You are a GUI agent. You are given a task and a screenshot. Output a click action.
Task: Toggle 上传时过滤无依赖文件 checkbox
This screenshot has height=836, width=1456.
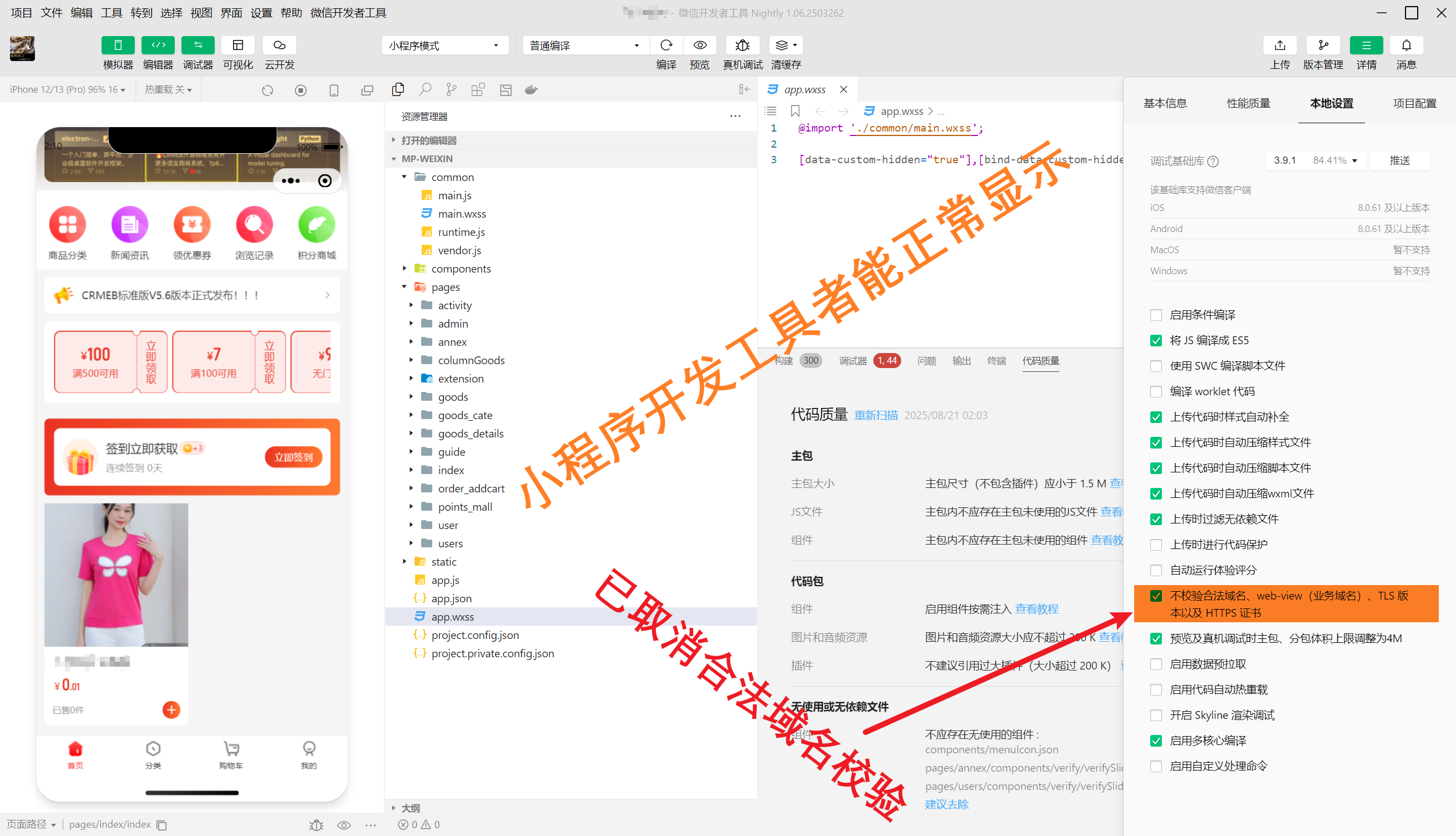coord(1156,519)
